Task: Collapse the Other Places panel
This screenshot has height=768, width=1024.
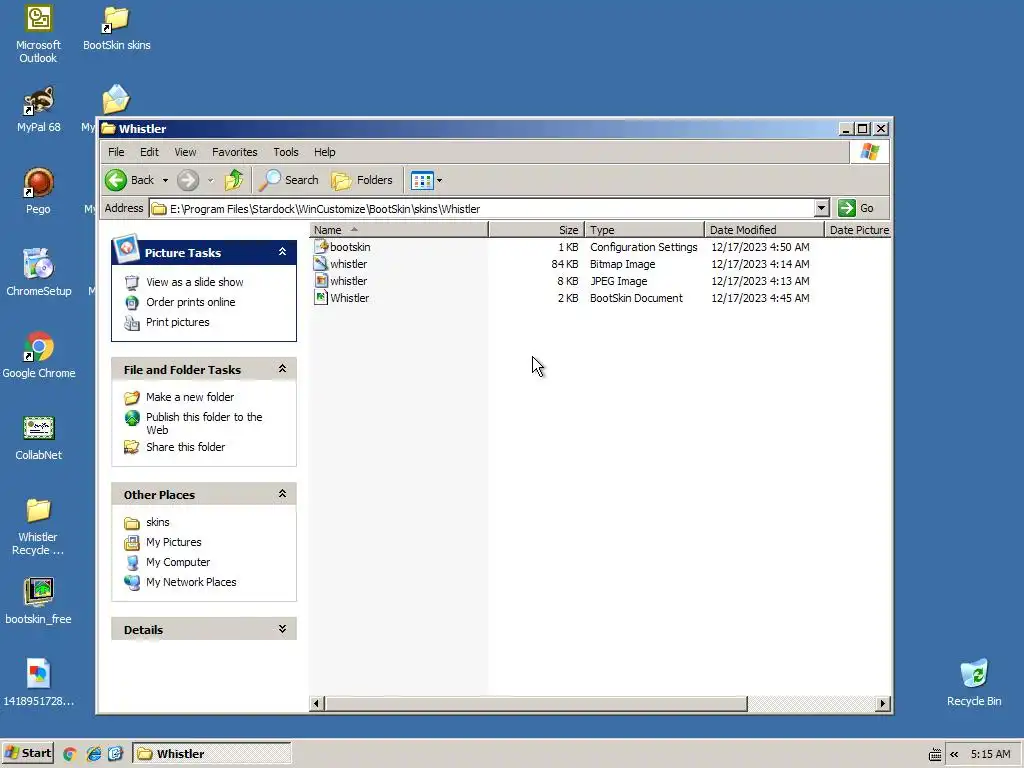Action: tap(282, 494)
